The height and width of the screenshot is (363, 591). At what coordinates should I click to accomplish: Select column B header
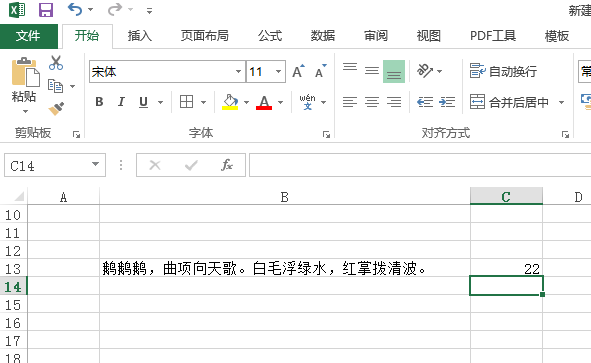pyautogui.click(x=285, y=196)
